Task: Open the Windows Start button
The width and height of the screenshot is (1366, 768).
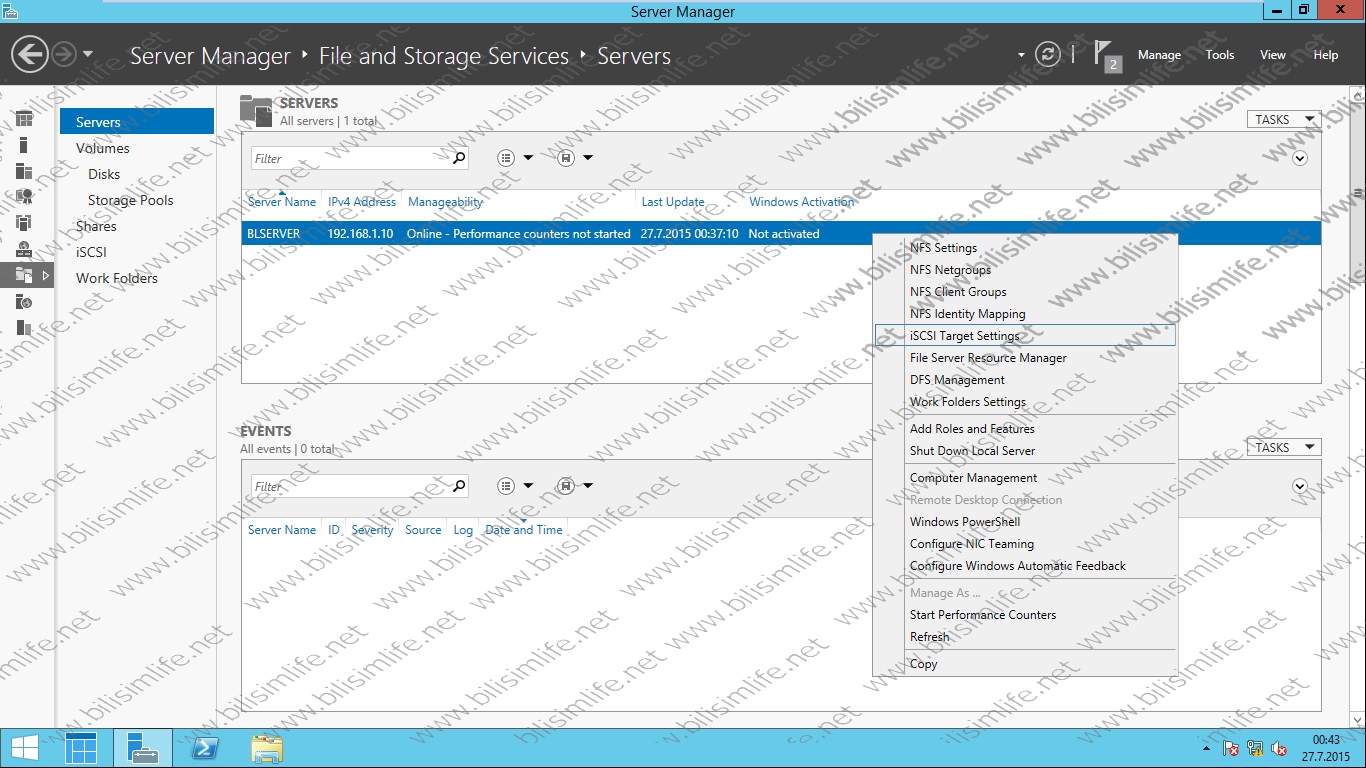Action: [25, 748]
